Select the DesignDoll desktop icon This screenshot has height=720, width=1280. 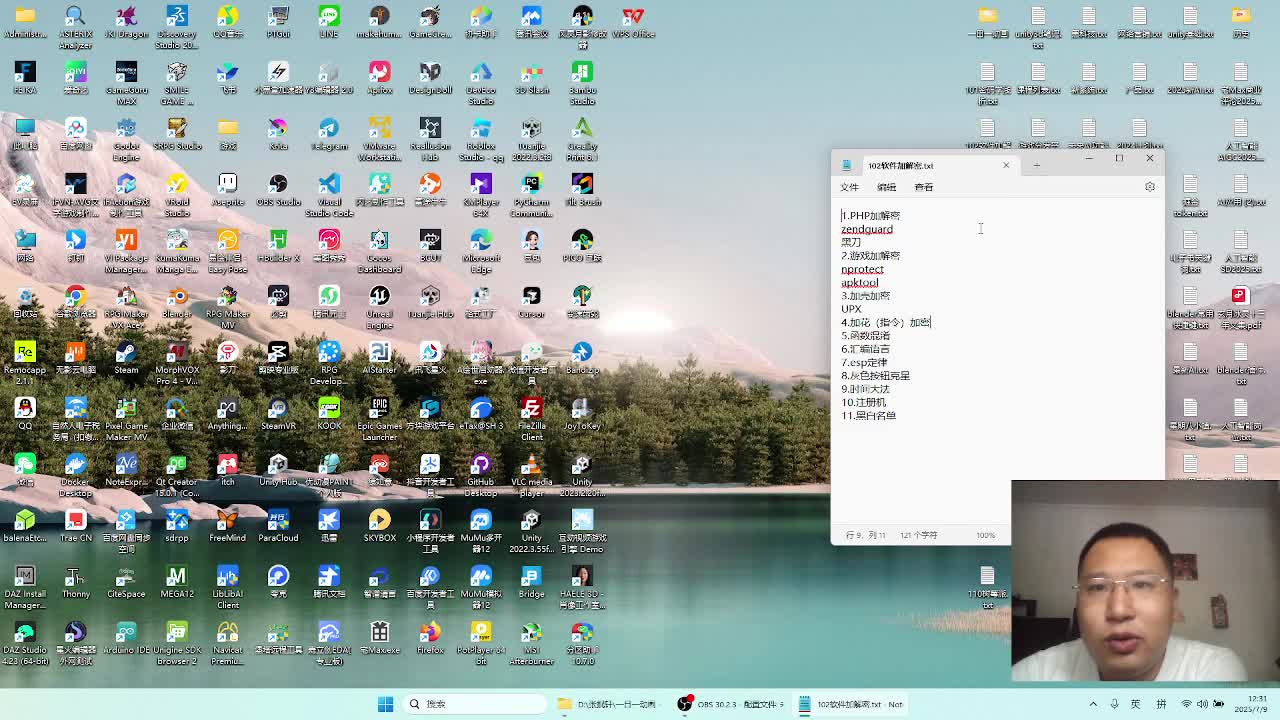430,78
